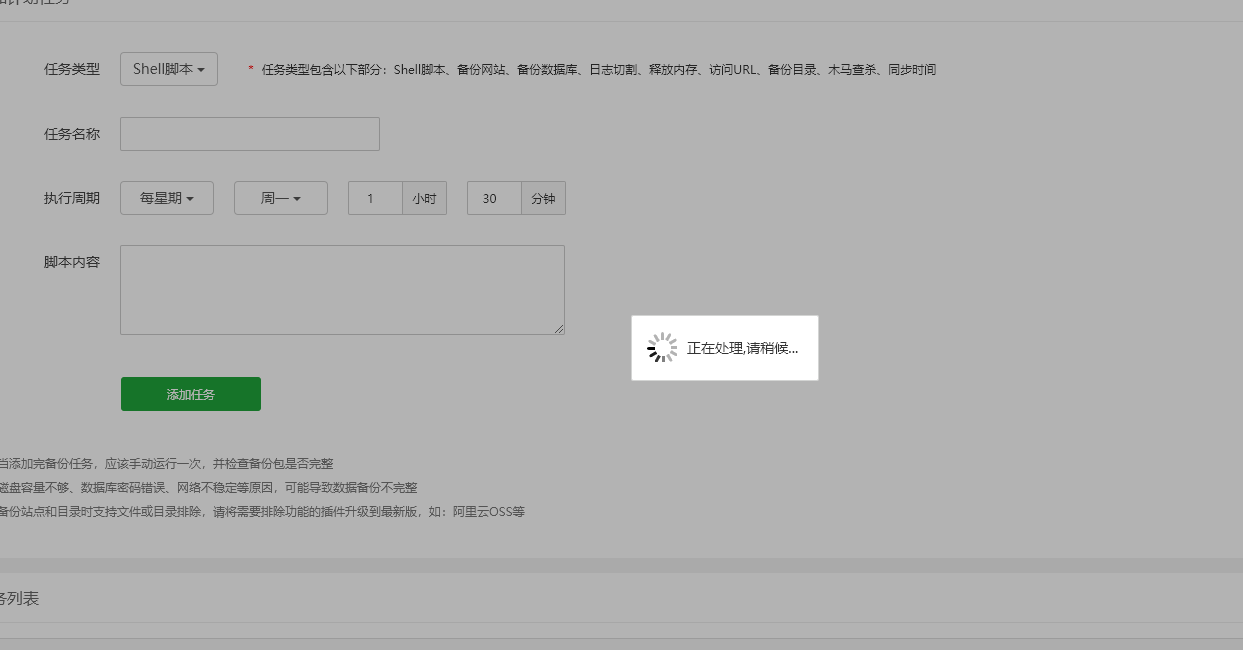Click the note mentioning 阿里云OSS plugin upgrade
The width and height of the screenshot is (1243, 650).
[x=262, y=512]
